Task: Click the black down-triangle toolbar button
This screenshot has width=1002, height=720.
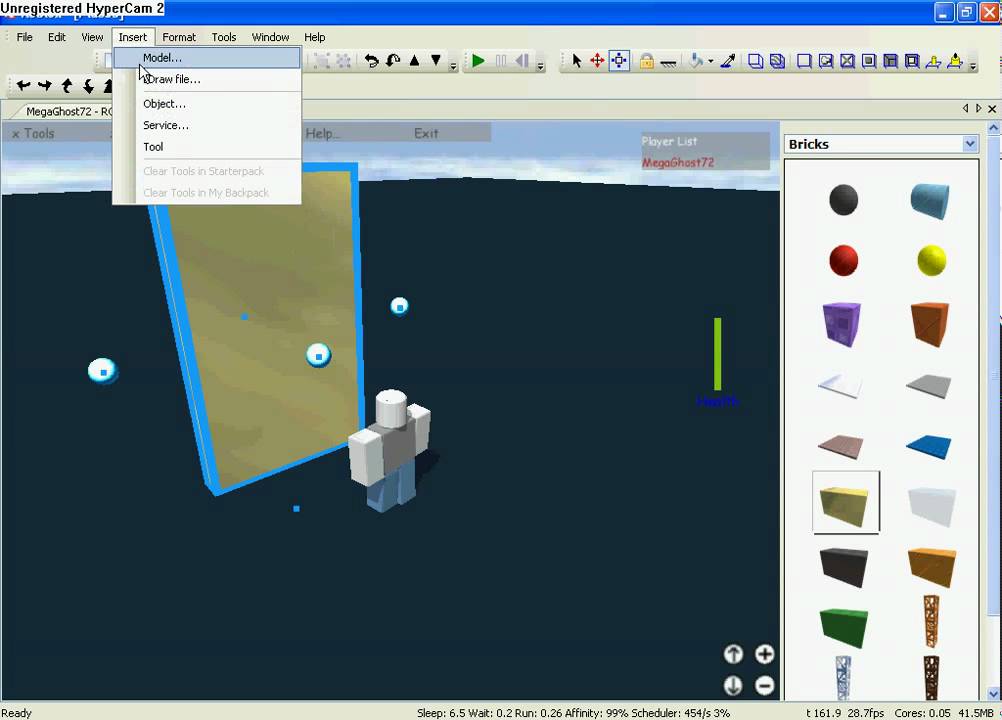Action: (x=436, y=60)
